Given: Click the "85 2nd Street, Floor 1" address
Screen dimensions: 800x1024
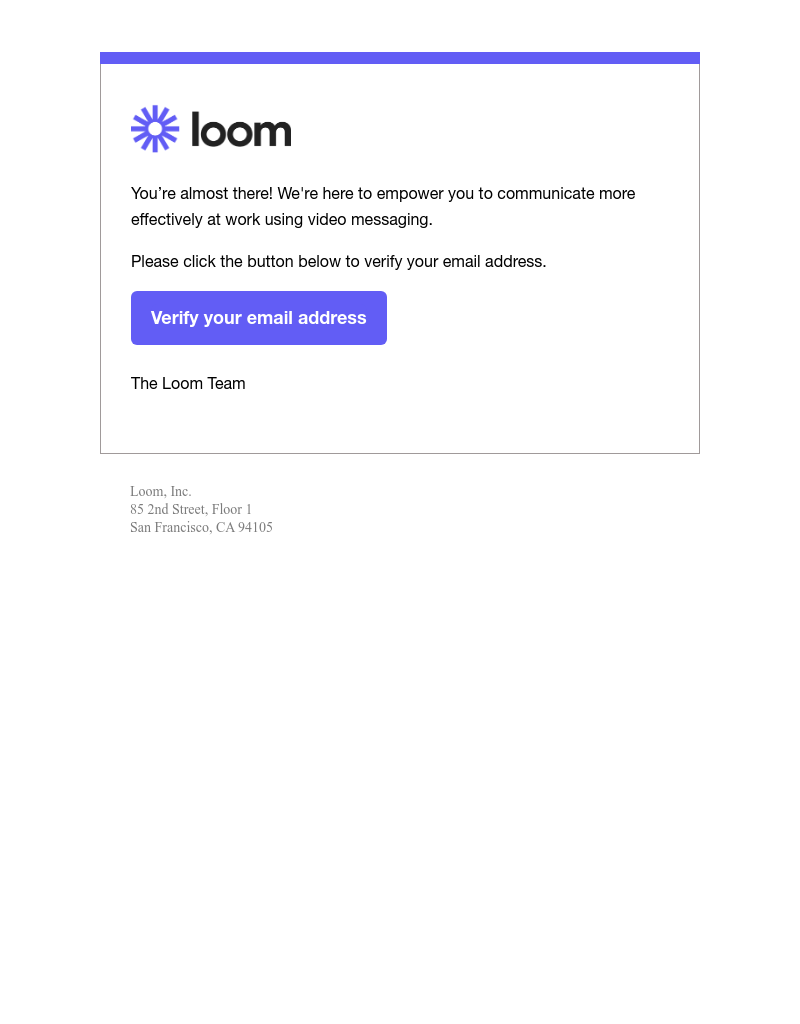Looking at the screenshot, I should [191, 509].
